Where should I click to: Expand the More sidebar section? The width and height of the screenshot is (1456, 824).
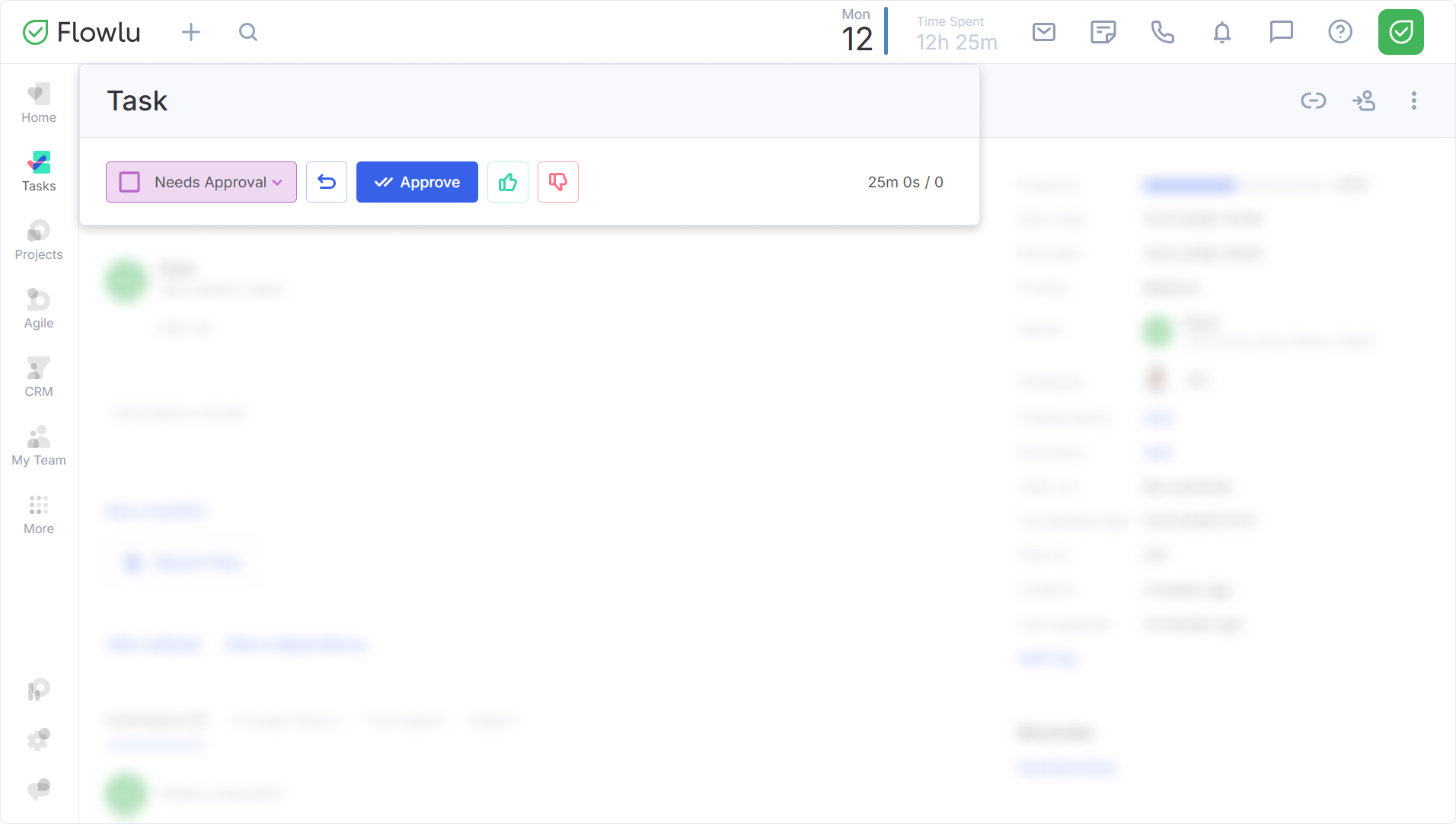pos(39,515)
